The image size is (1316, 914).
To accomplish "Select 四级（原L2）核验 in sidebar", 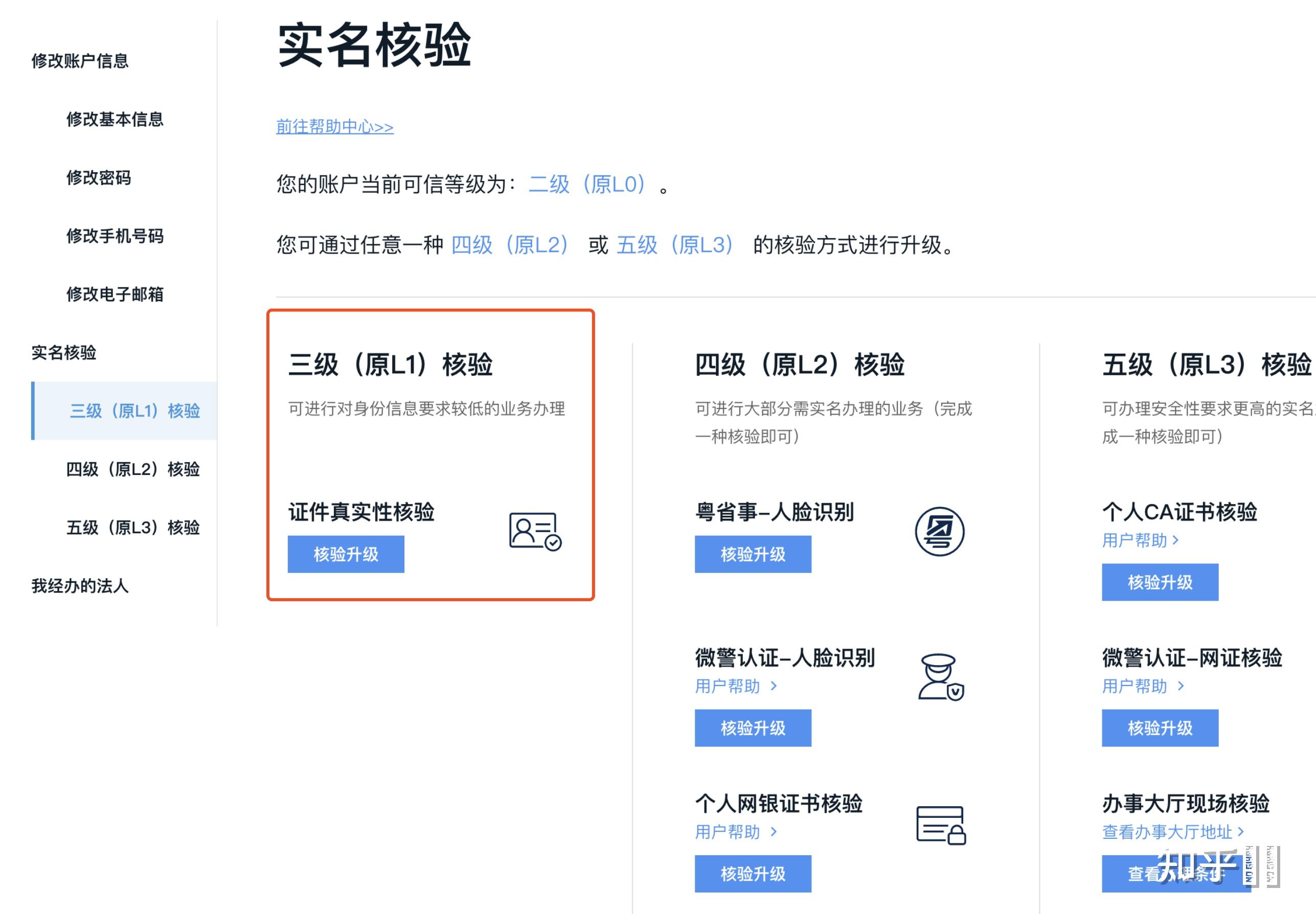I will coord(133,469).
